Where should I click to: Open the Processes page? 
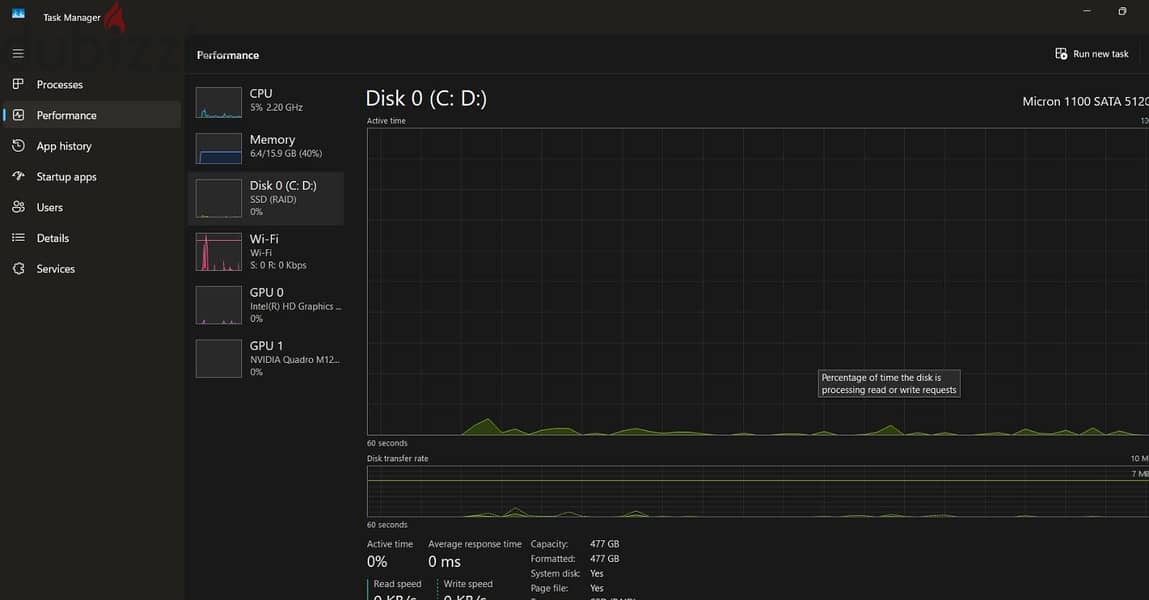92,84
